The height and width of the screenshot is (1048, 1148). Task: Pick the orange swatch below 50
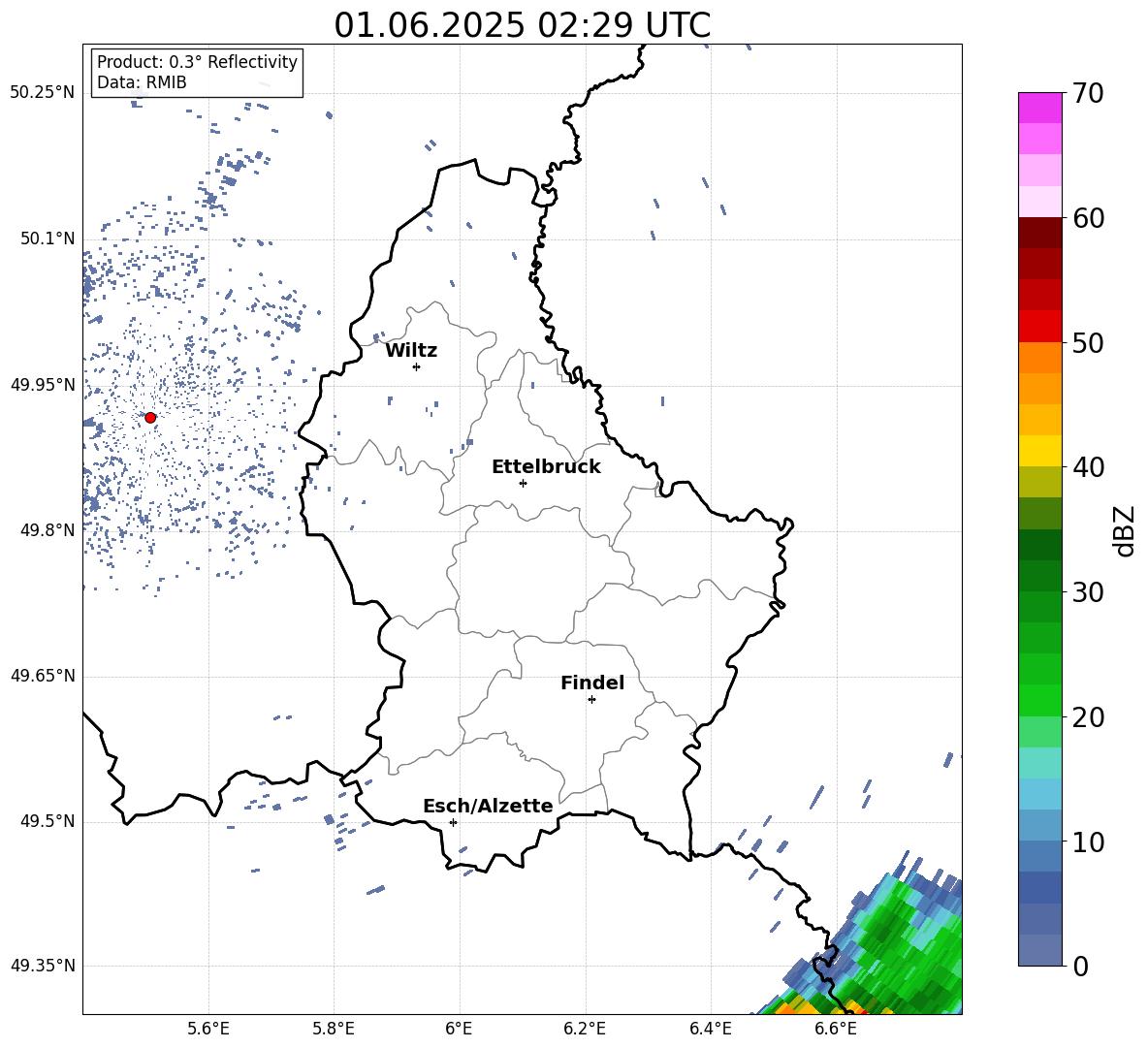(x=1039, y=358)
